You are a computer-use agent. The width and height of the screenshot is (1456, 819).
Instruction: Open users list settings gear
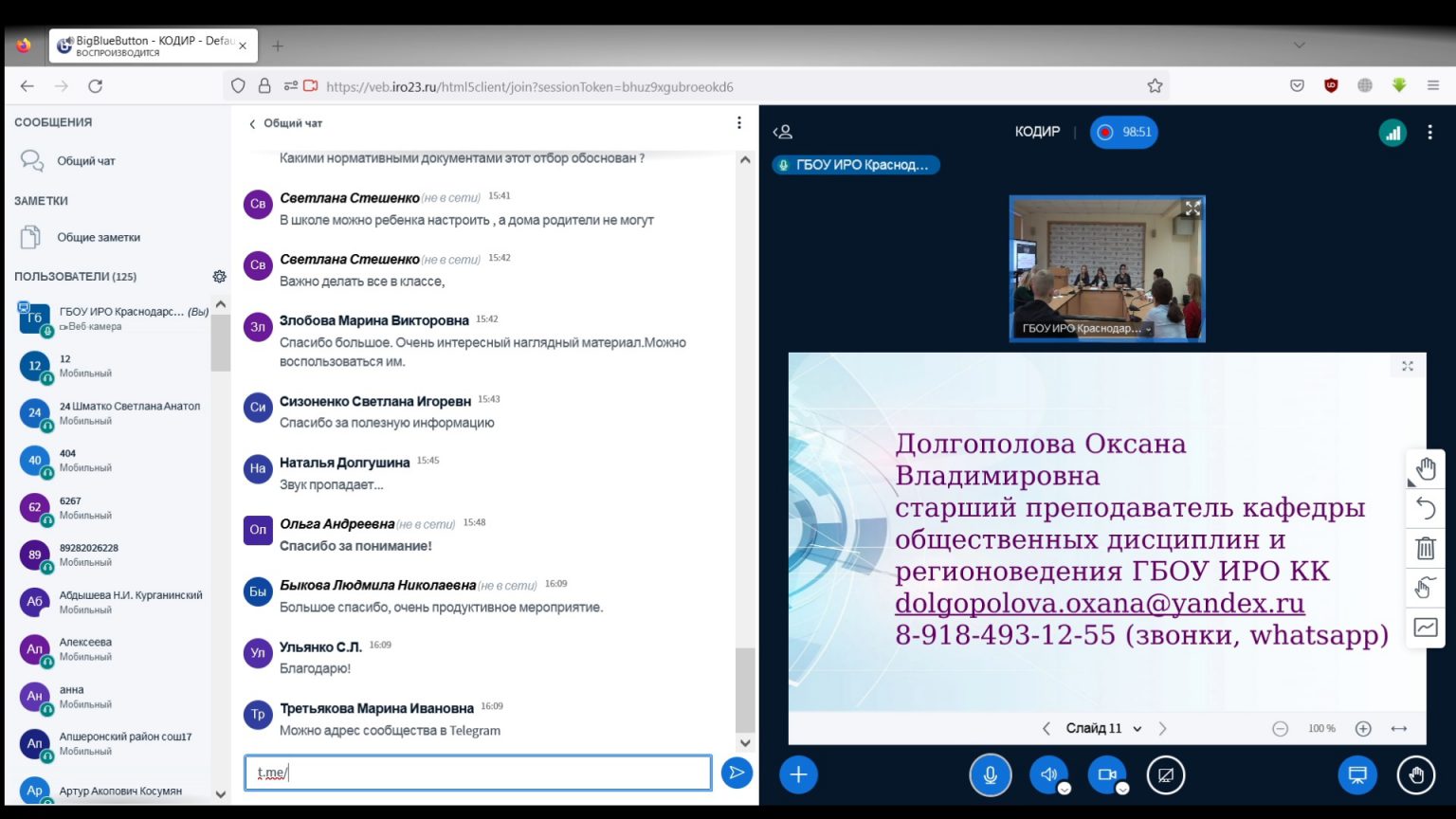219,277
